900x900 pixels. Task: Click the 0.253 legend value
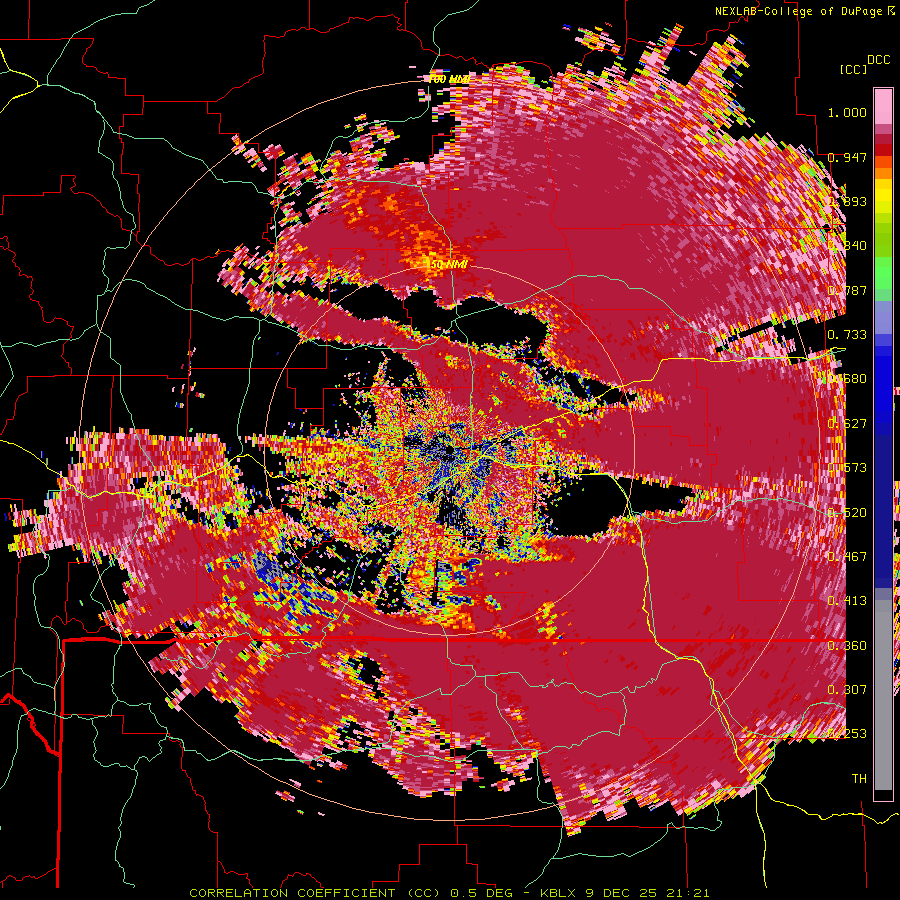(847, 734)
